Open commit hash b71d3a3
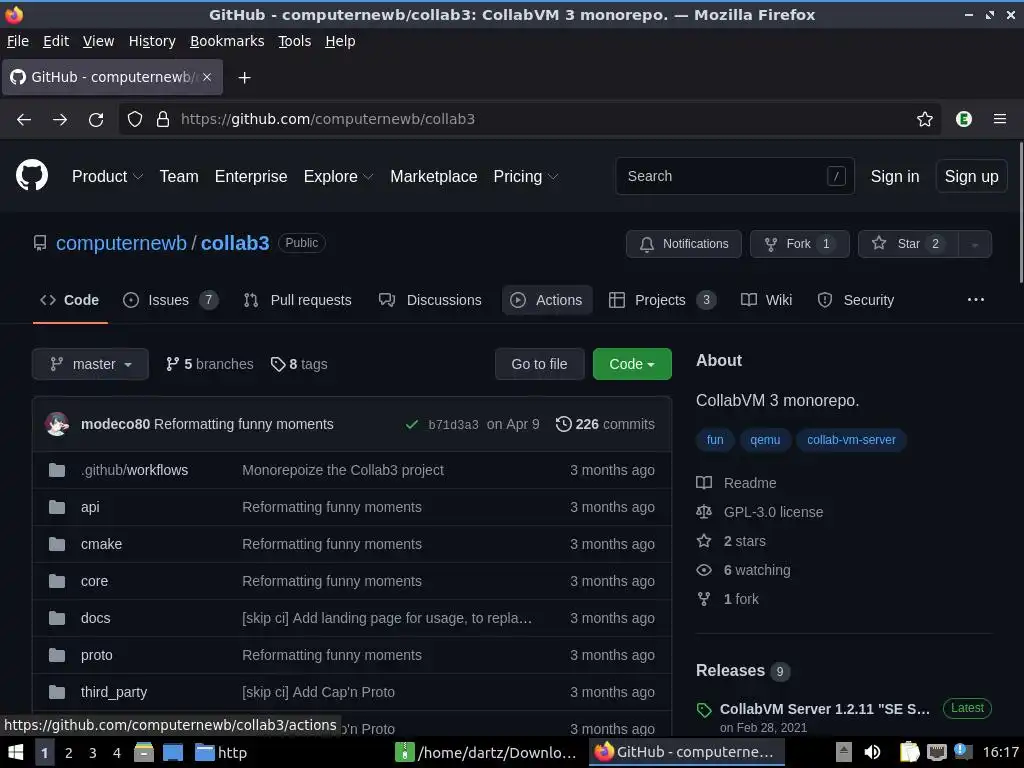1024x768 pixels. pos(453,424)
